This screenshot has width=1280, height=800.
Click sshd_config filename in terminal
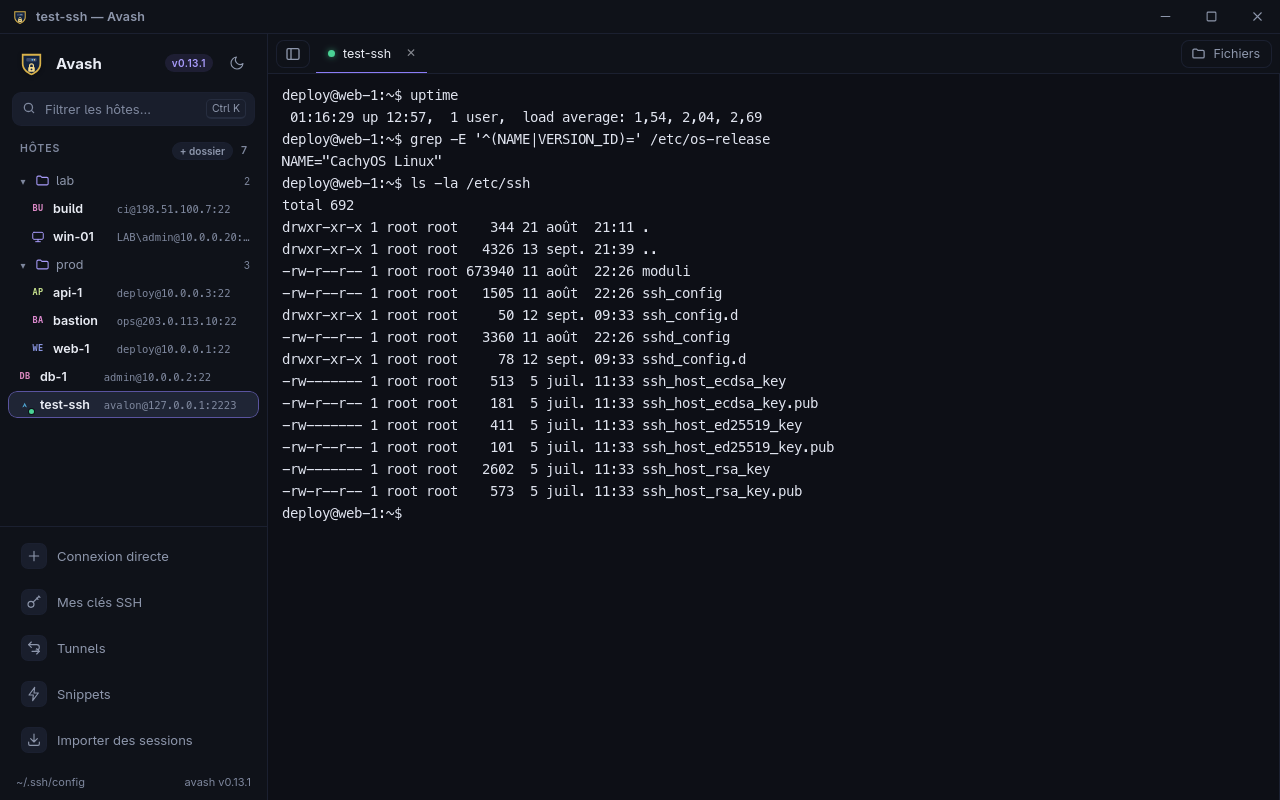pyautogui.click(x=686, y=337)
